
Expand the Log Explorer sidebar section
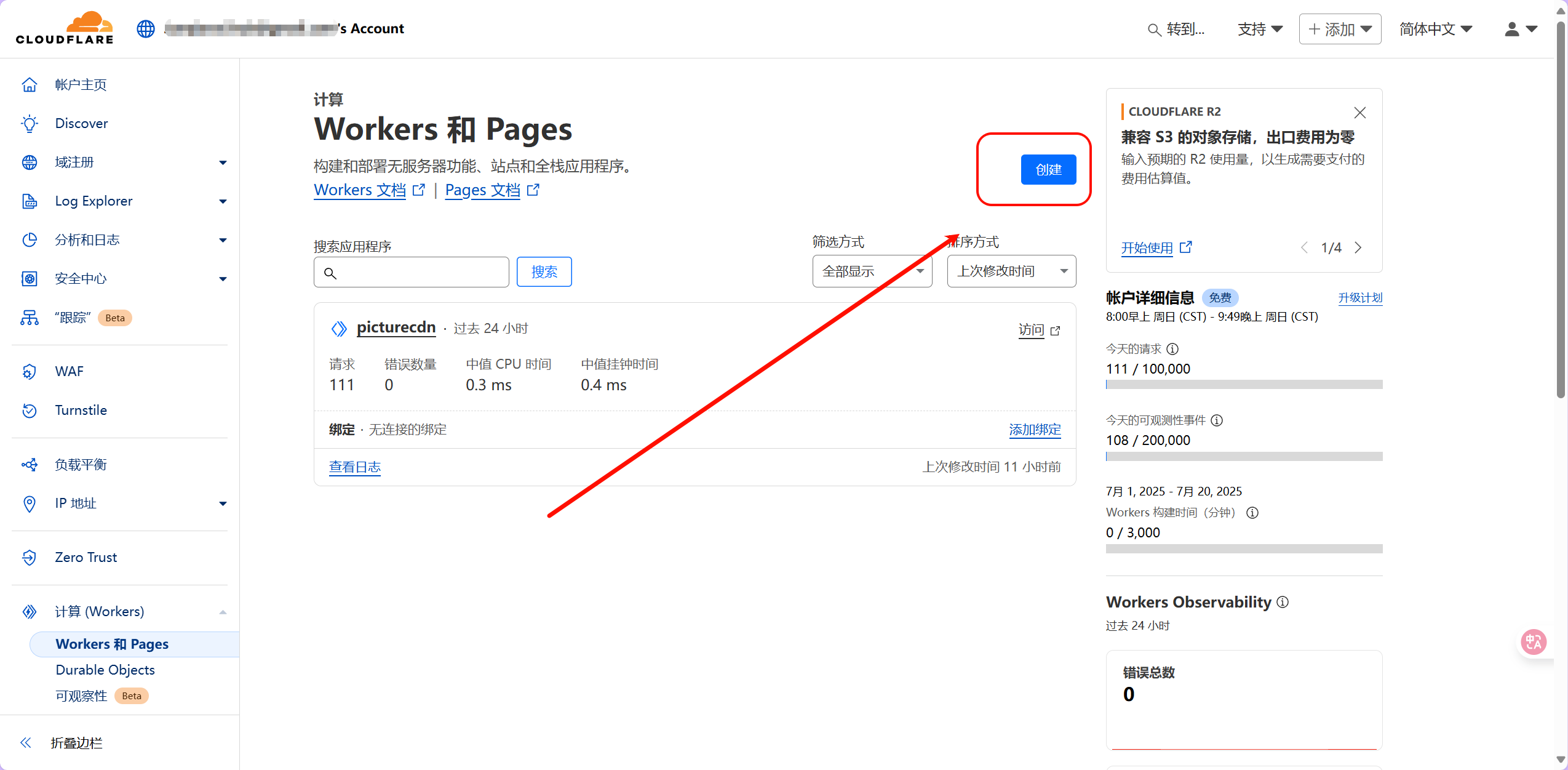(223, 201)
